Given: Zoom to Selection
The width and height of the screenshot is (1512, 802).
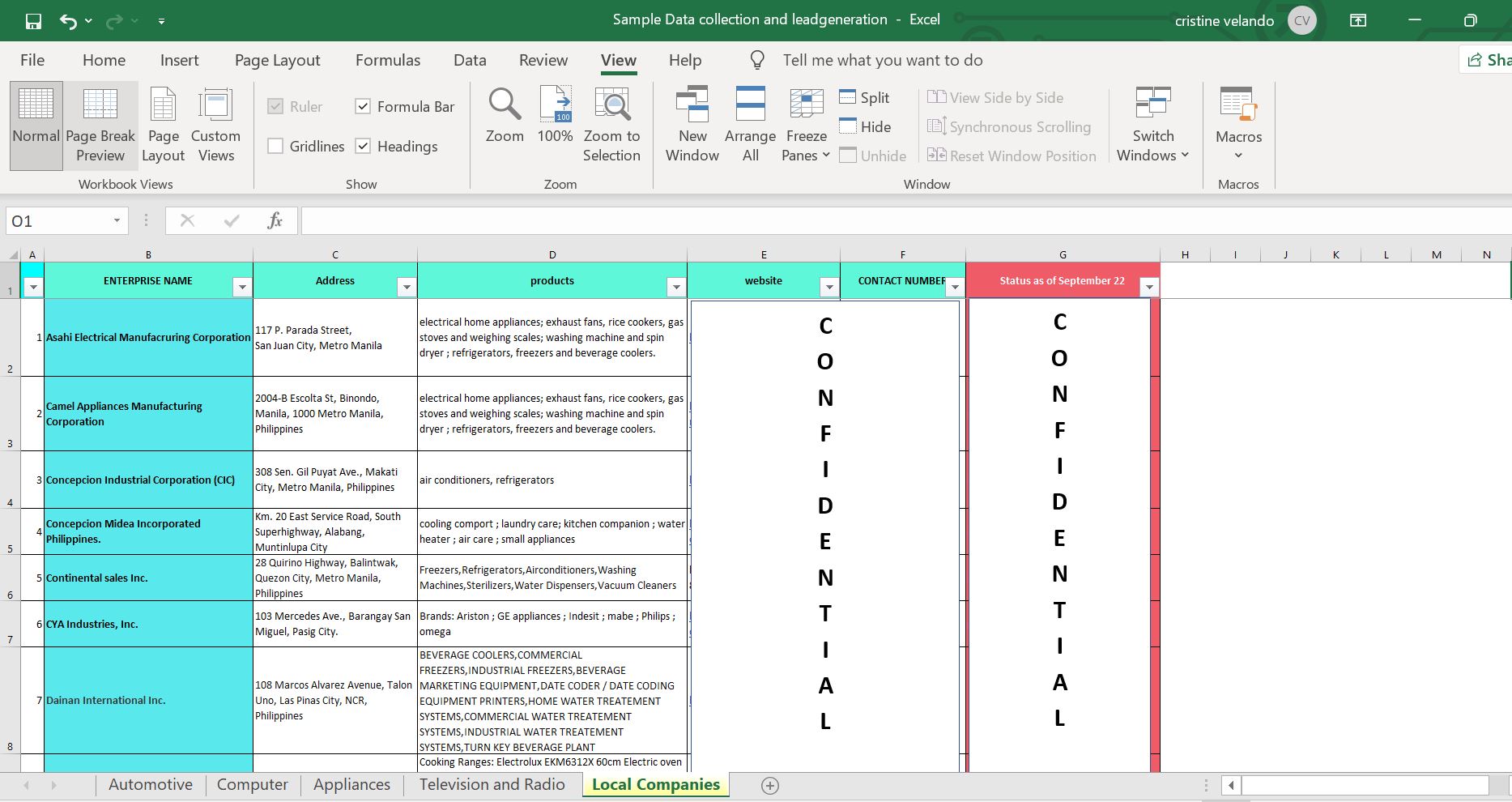Looking at the screenshot, I should [x=611, y=126].
